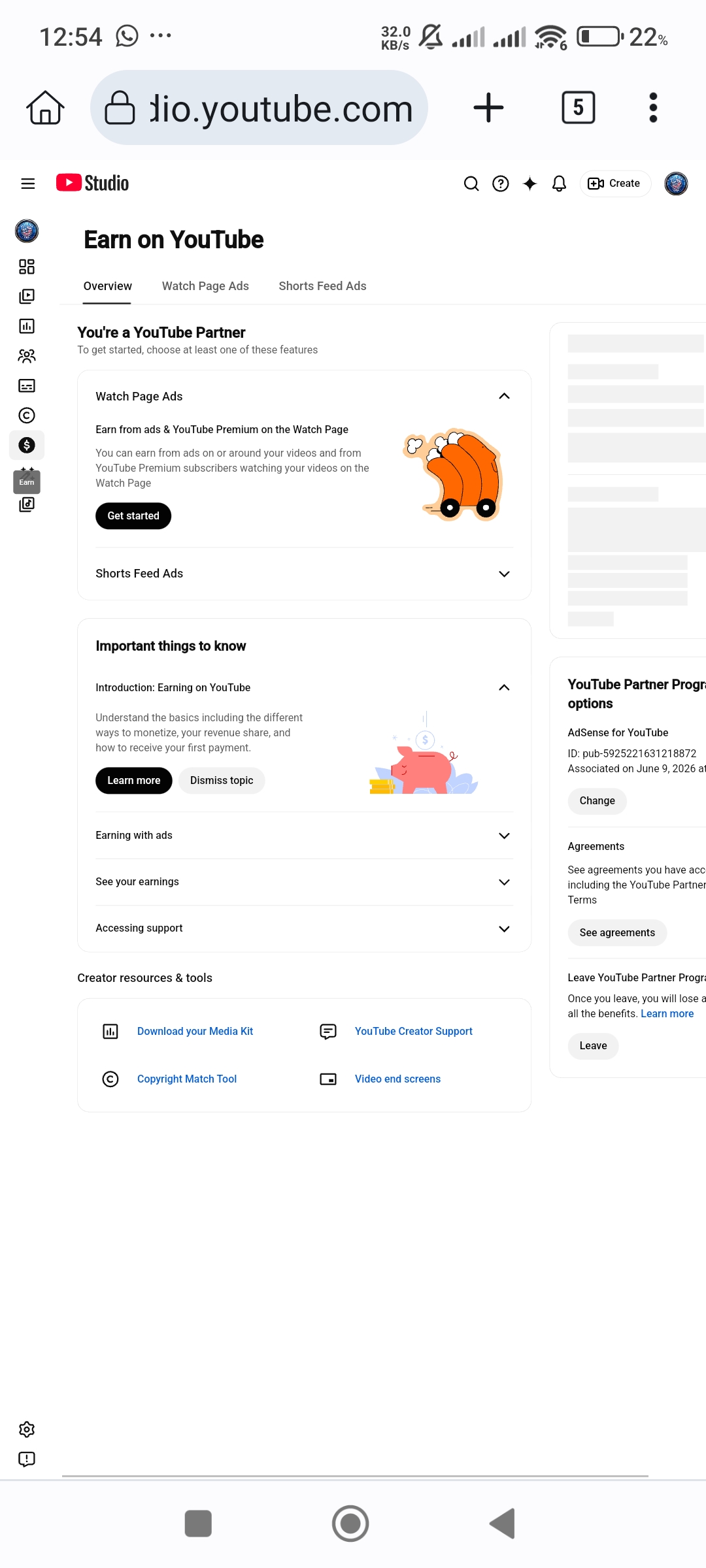Viewport: 706px width, 1568px height.
Task: Tap the browser address bar
Action: [x=259, y=108]
